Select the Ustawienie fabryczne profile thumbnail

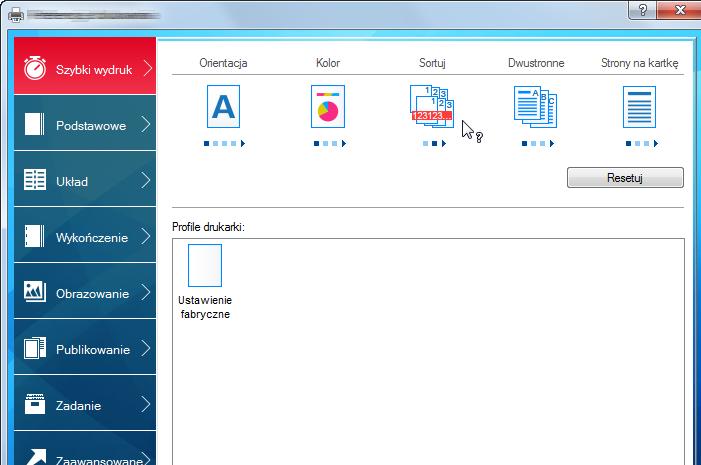pyautogui.click(x=205, y=265)
